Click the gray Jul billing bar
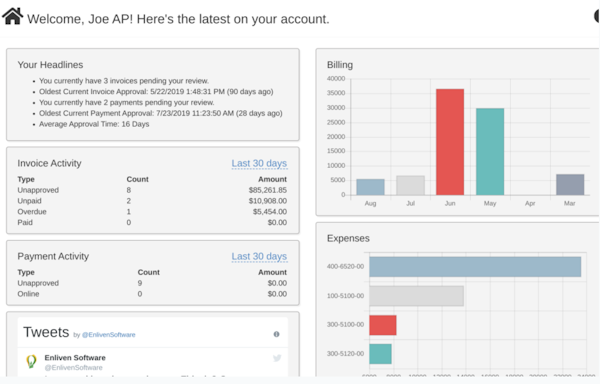 click(x=410, y=185)
